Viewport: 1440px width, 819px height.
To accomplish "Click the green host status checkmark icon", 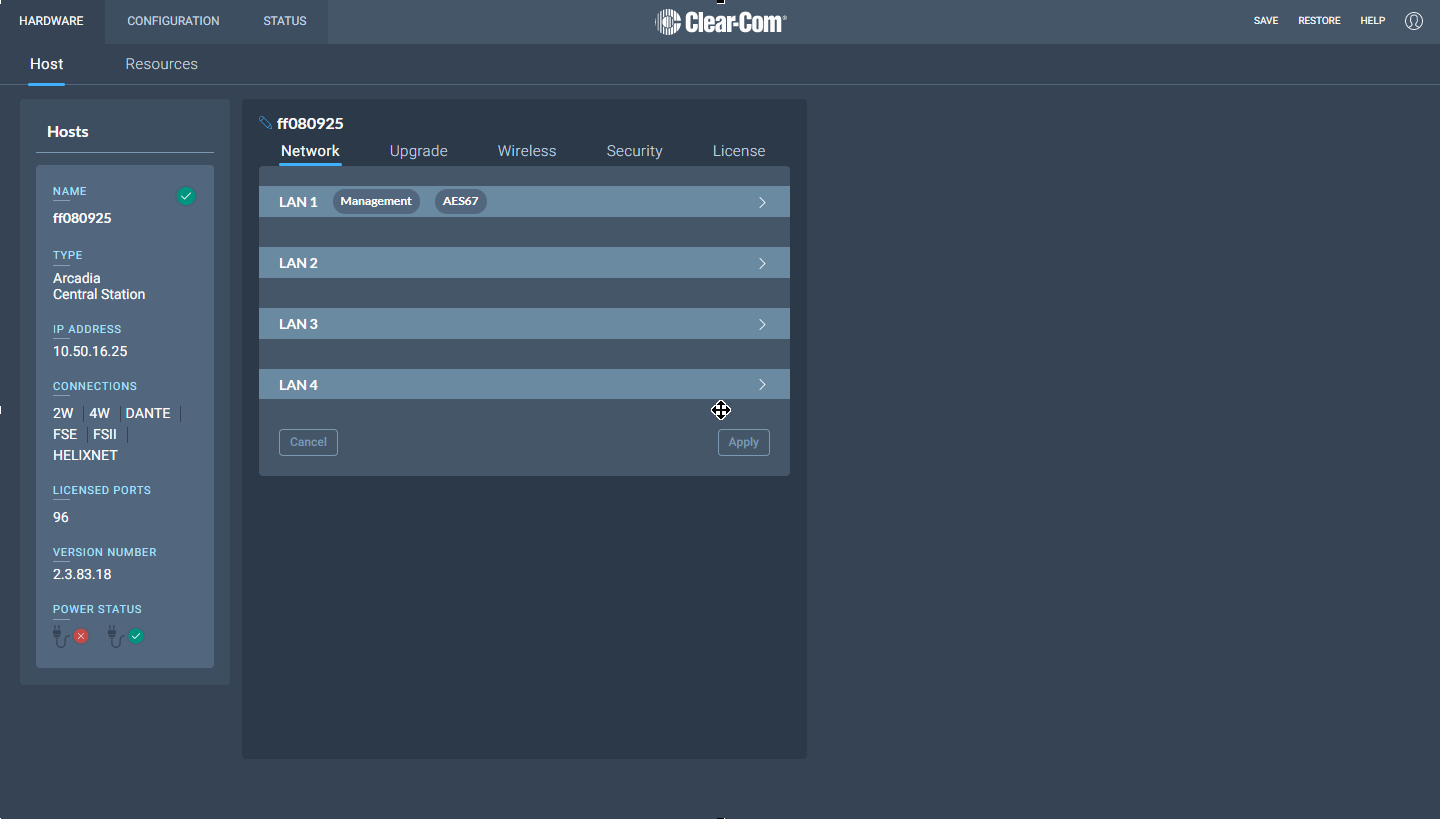I will pos(186,197).
